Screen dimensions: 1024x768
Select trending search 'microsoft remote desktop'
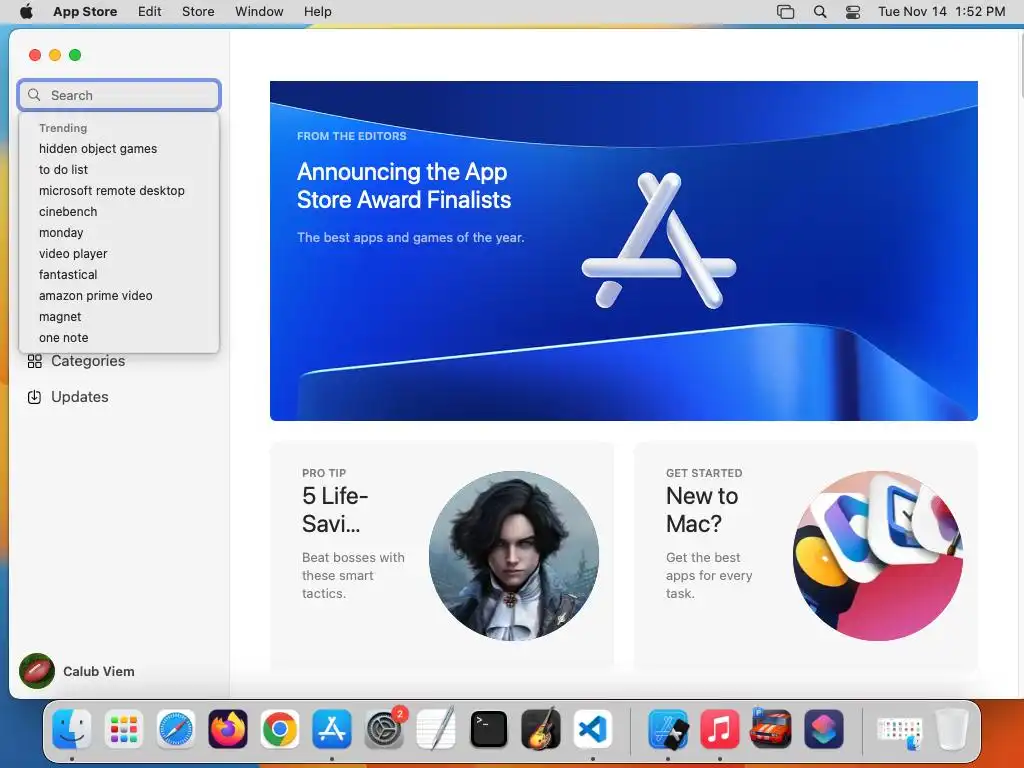pyautogui.click(x=119, y=191)
